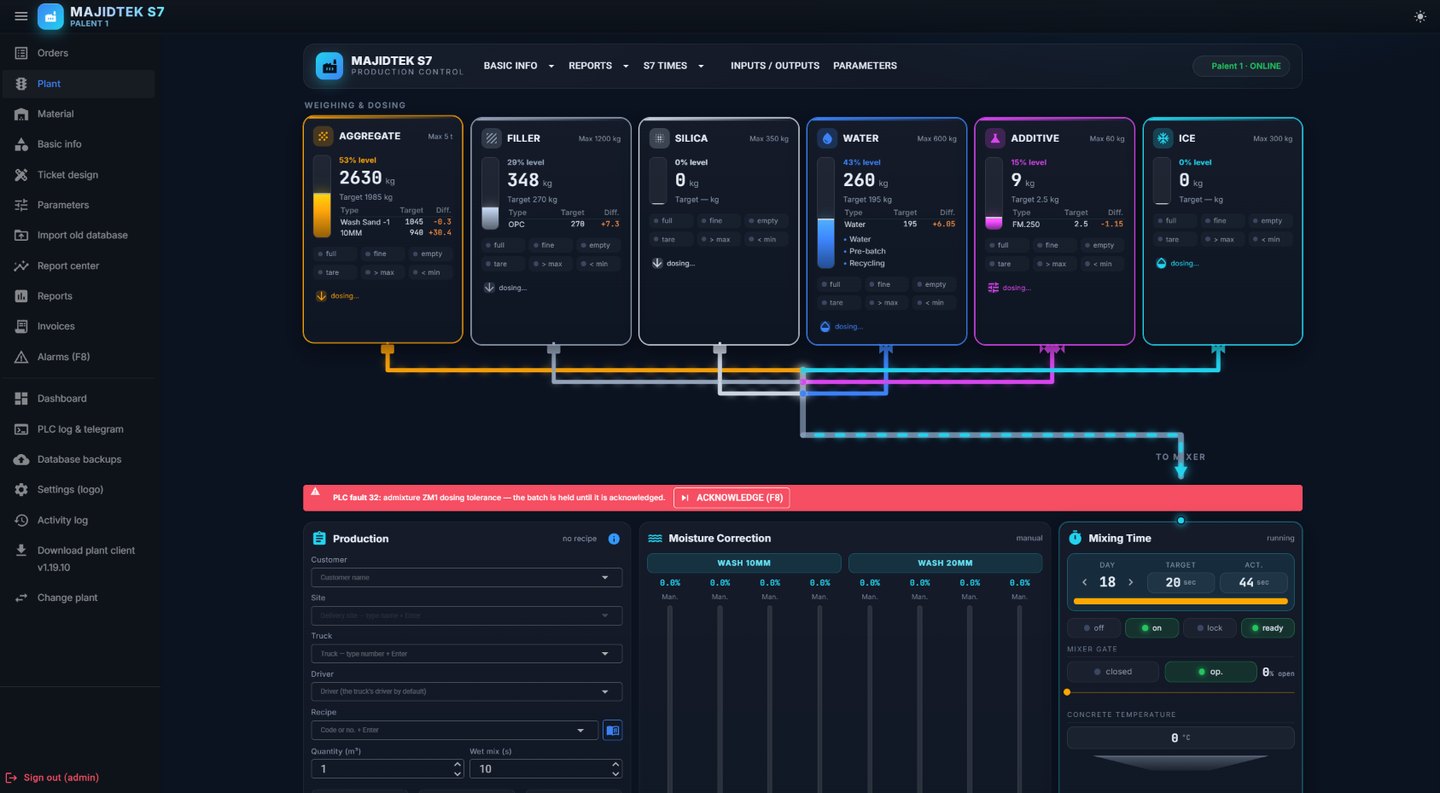Expand the Basic Info dropdown menu

pos(519,66)
